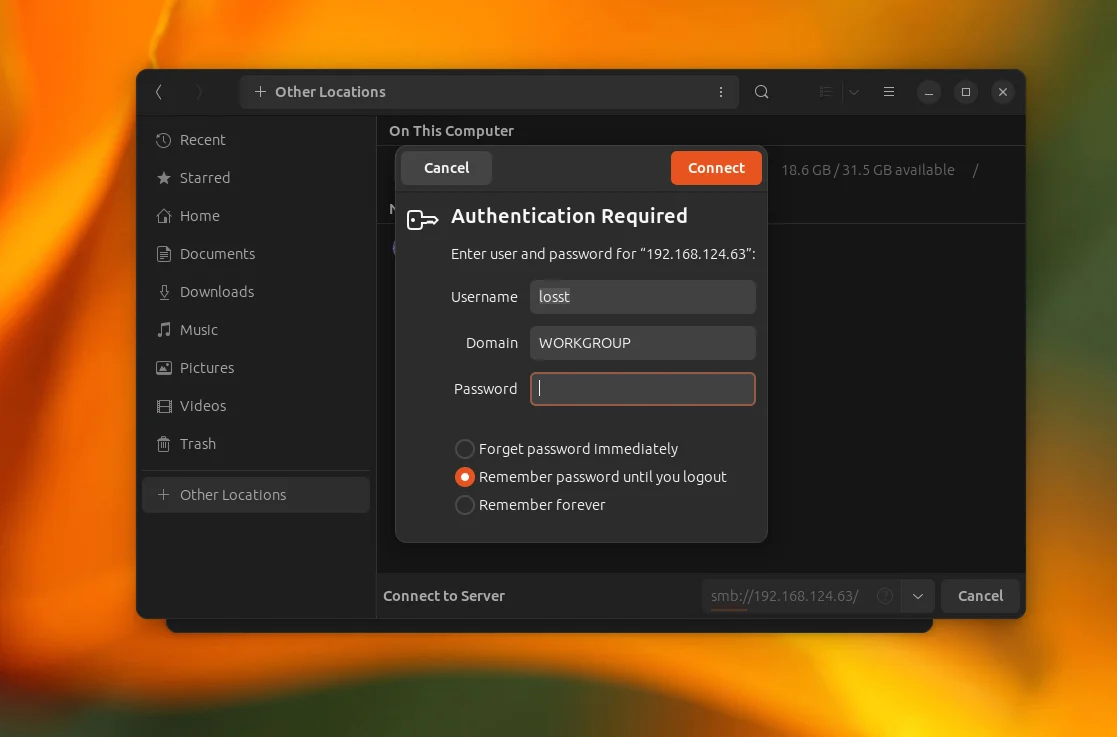Open the path bar three-dot menu

(721, 92)
